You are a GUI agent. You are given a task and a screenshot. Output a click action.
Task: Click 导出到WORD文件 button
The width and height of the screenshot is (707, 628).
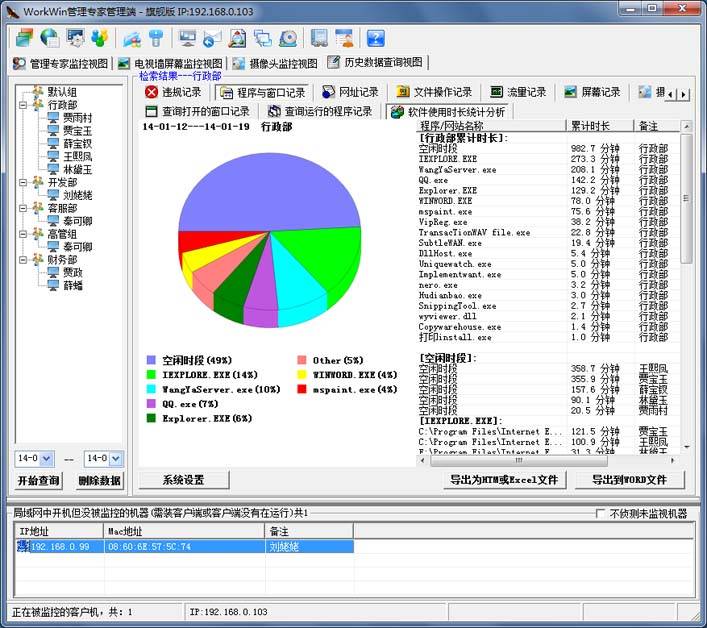pyautogui.click(x=629, y=480)
